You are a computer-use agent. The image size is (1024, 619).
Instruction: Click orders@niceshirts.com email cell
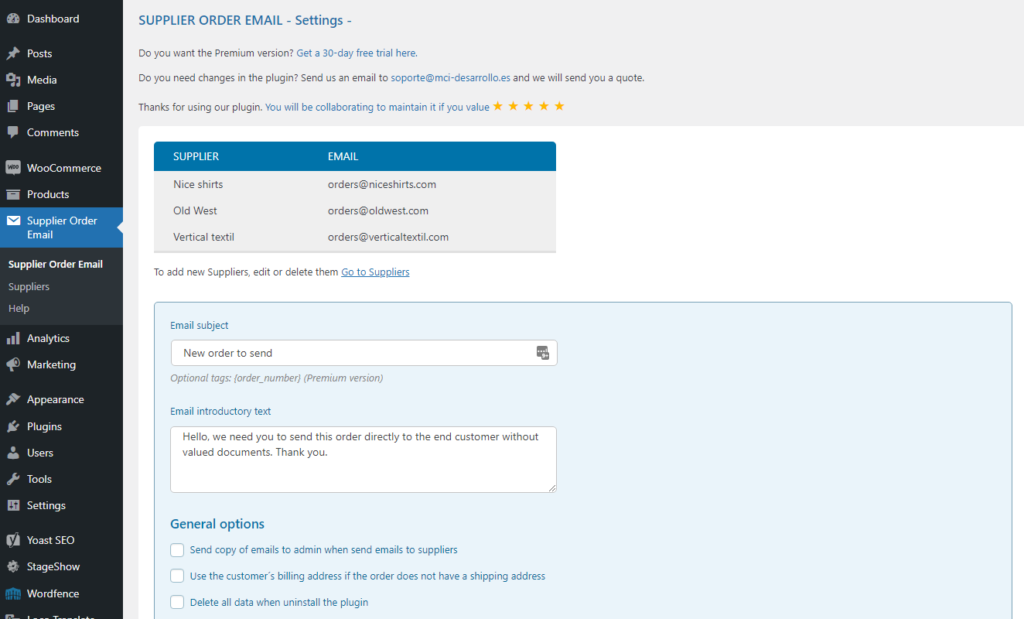tap(381, 184)
